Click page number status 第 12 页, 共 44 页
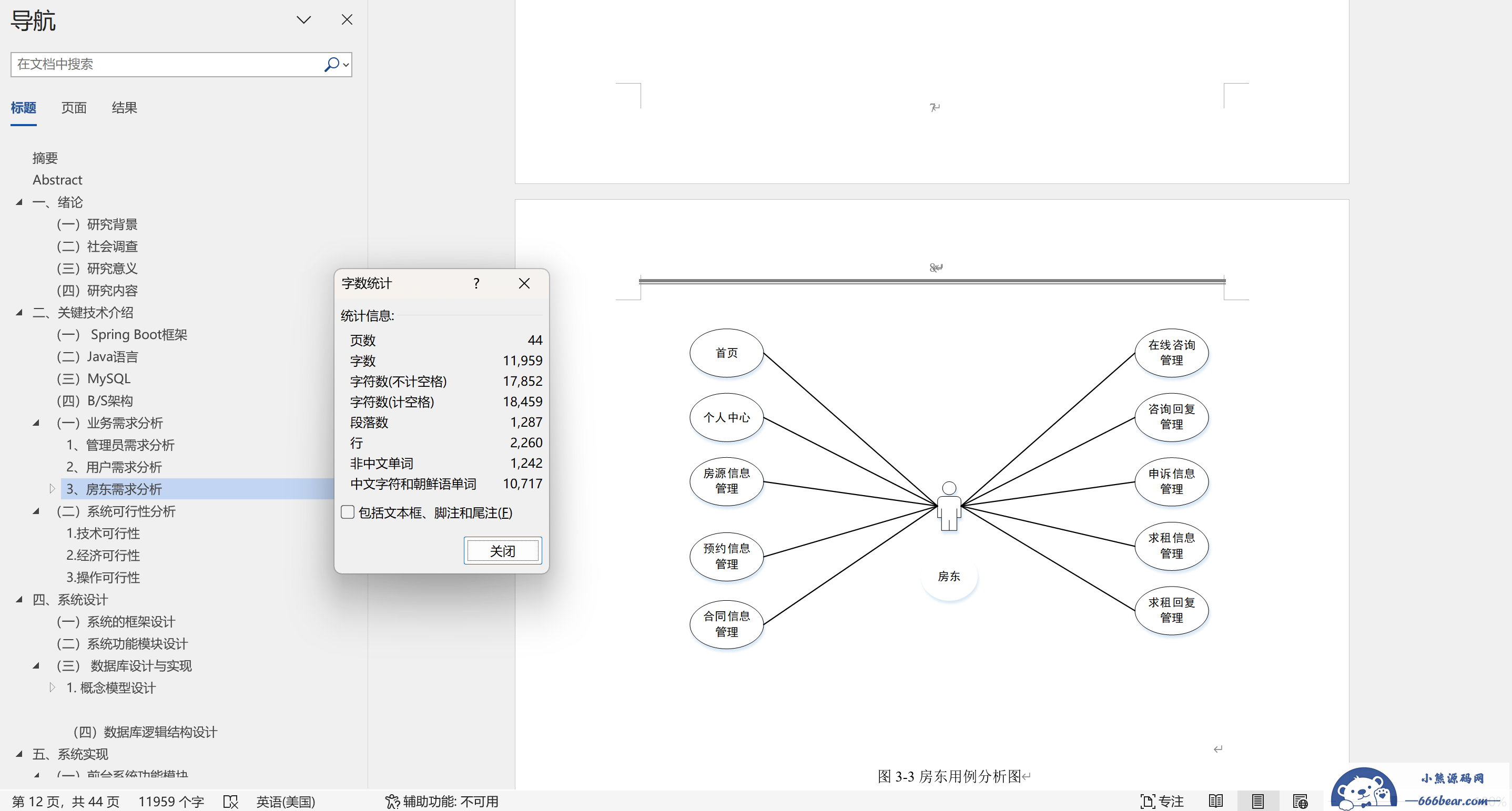This screenshot has width=1512, height=811. pos(66,802)
